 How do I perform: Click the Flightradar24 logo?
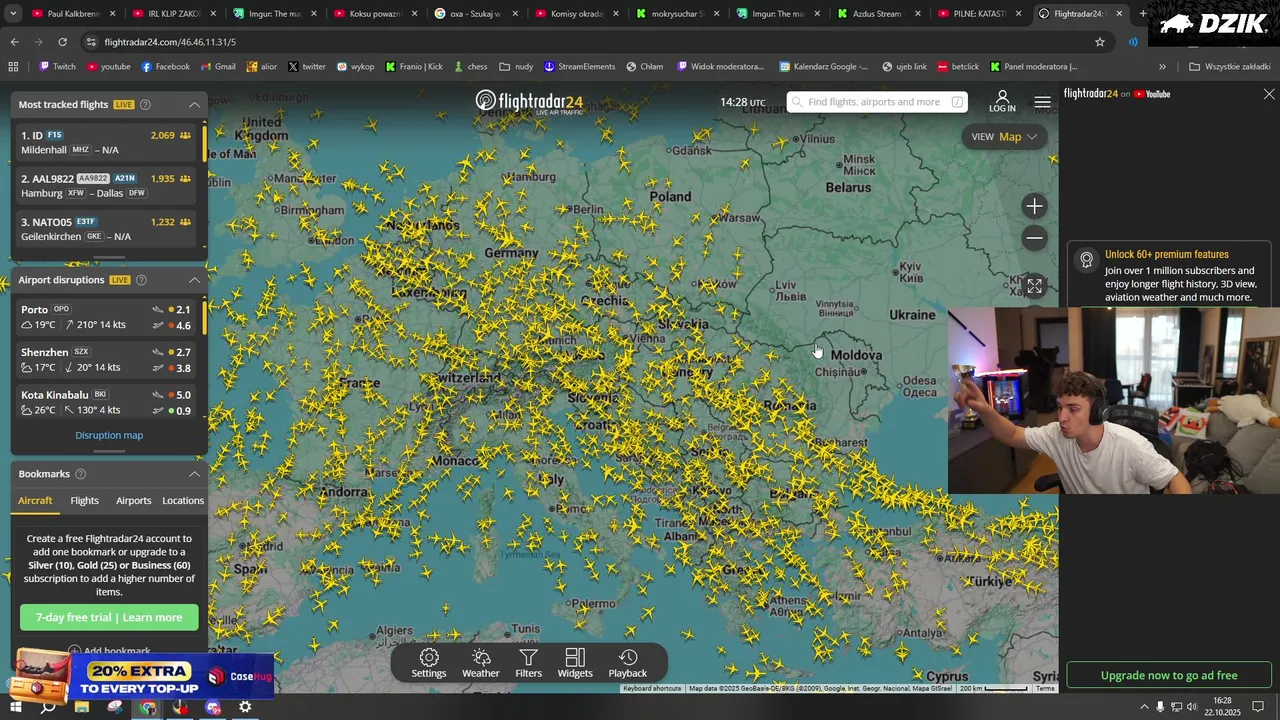pos(529,102)
